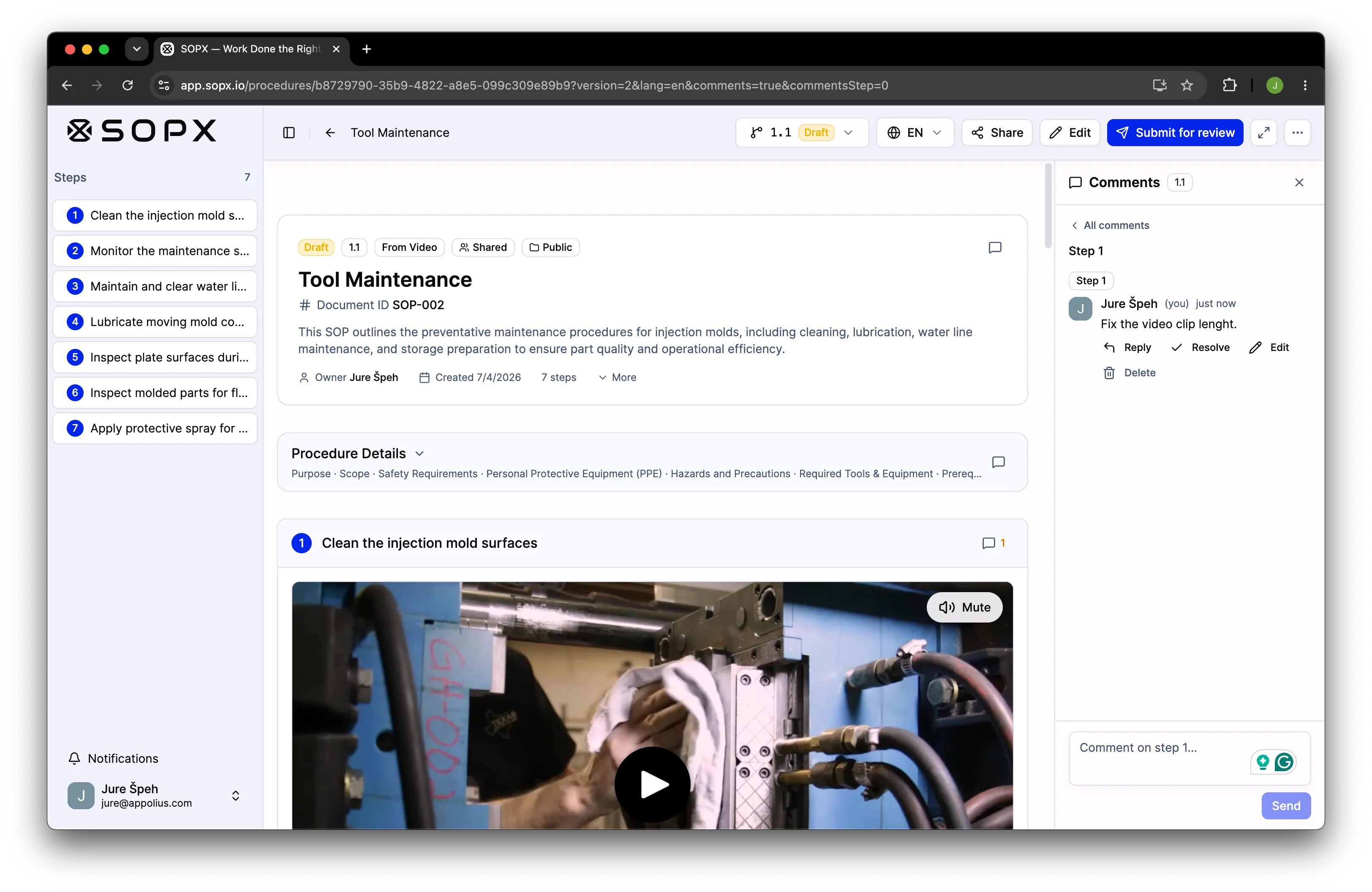Screen dimensions: 1372x892
Task: Click the Owner Jure Špeh label
Action: coord(348,378)
